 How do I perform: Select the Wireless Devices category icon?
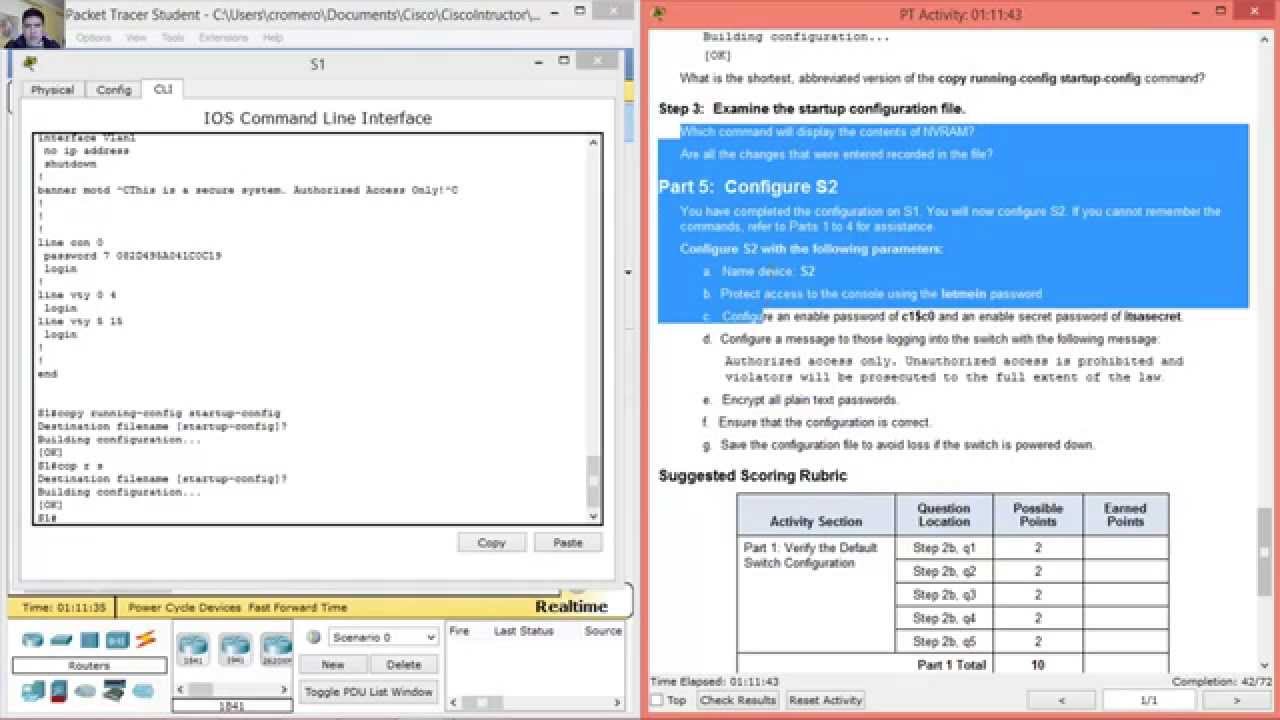point(118,640)
